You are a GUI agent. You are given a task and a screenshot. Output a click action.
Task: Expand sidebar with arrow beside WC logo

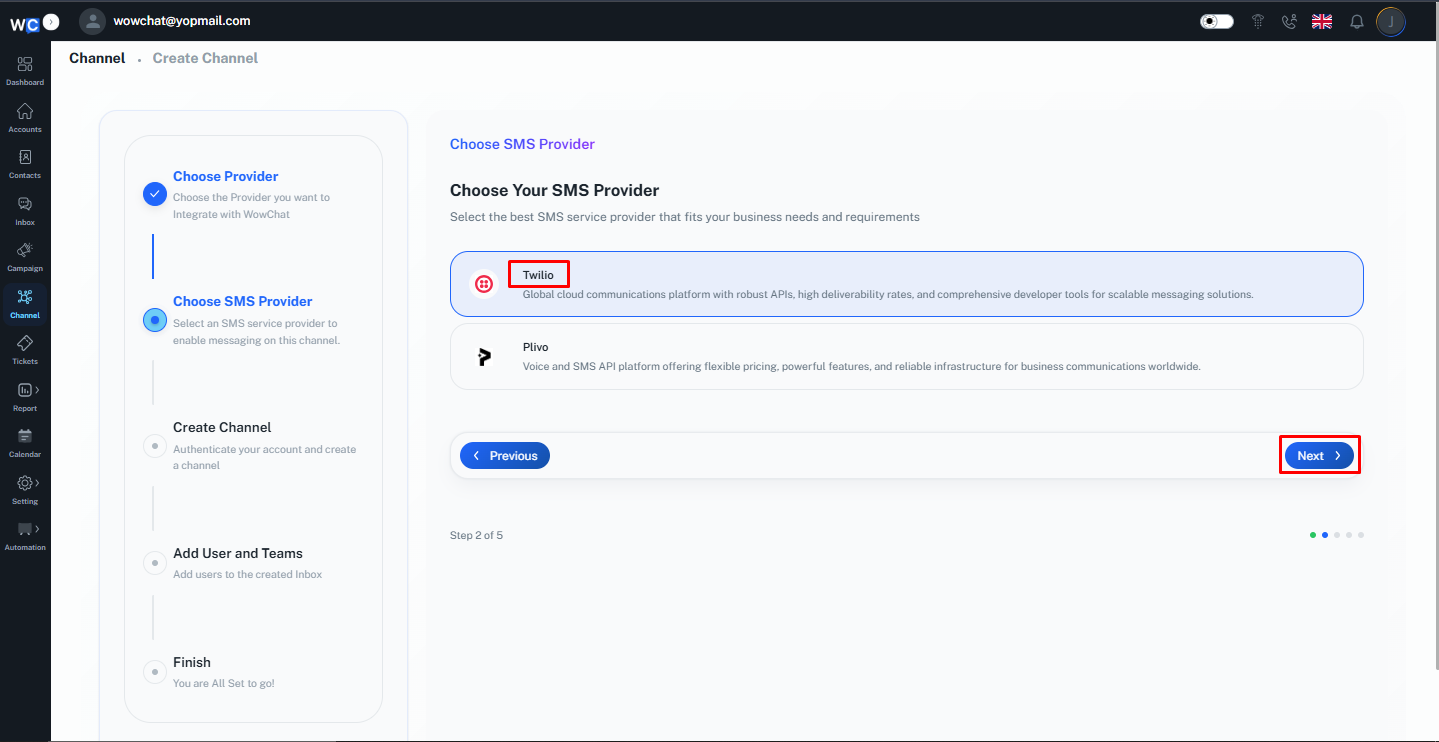click(x=51, y=21)
